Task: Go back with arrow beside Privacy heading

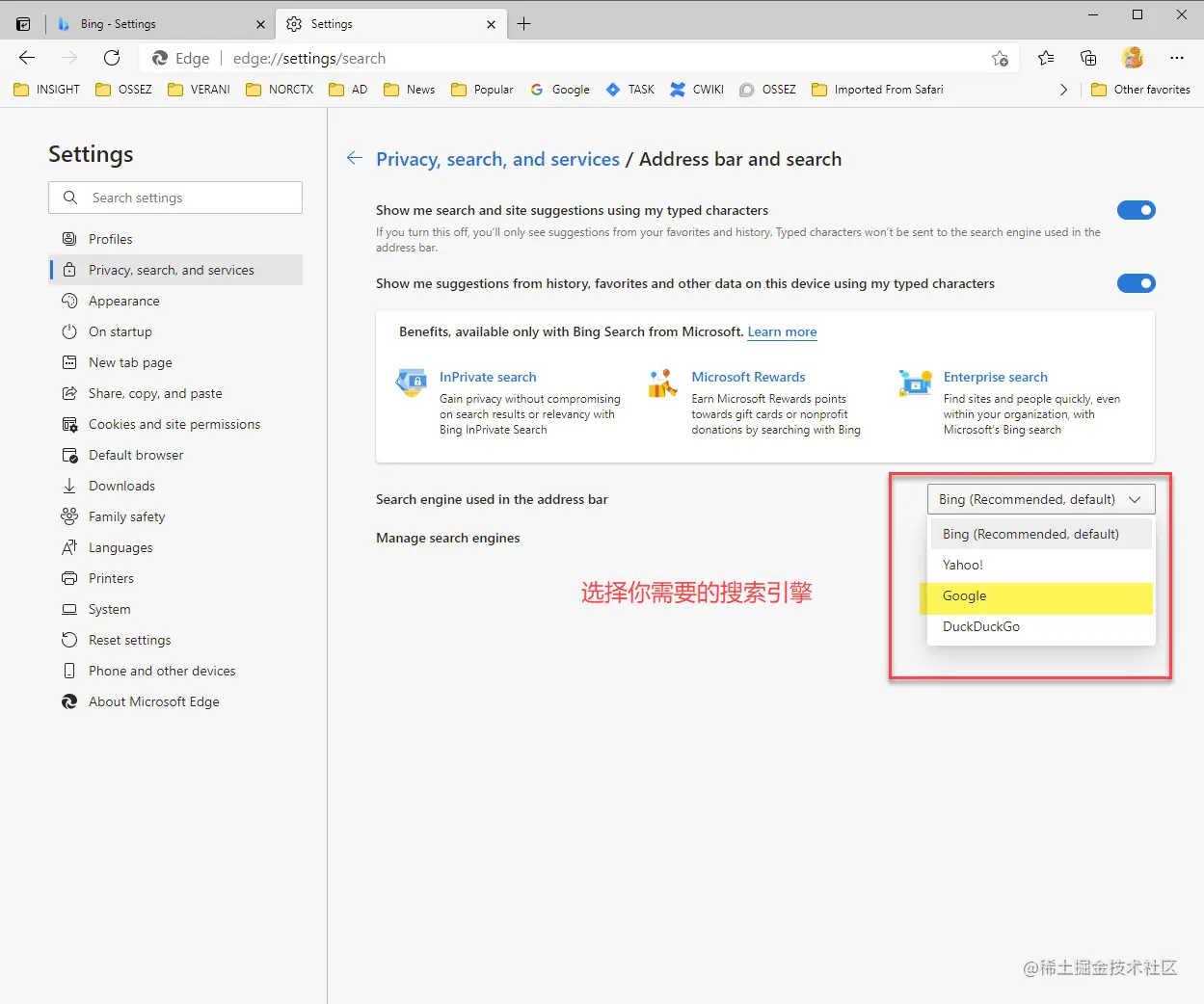Action: point(355,158)
